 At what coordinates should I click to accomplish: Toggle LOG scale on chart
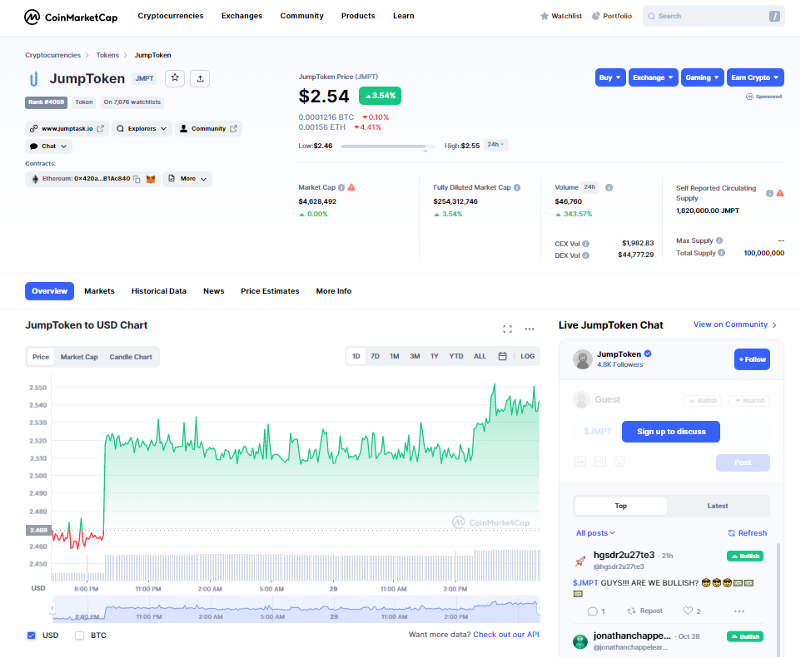tap(528, 356)
